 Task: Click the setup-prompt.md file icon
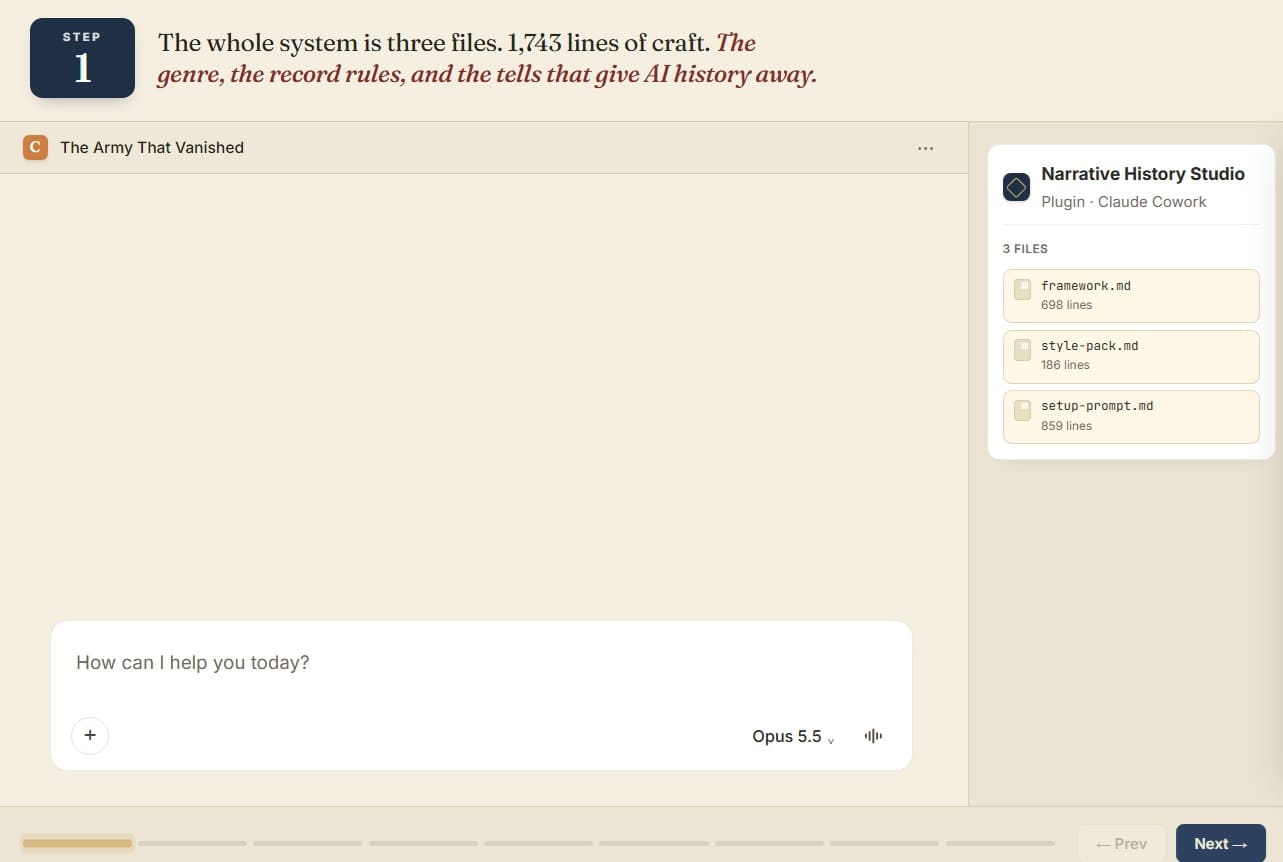point(1022,410)
